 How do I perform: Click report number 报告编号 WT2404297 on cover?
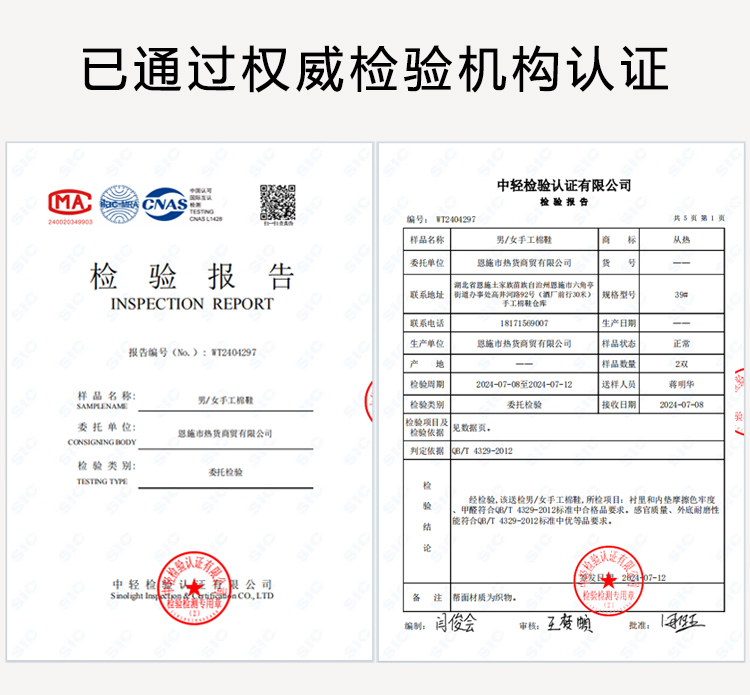pyautogui.click(x=192, y=353)
